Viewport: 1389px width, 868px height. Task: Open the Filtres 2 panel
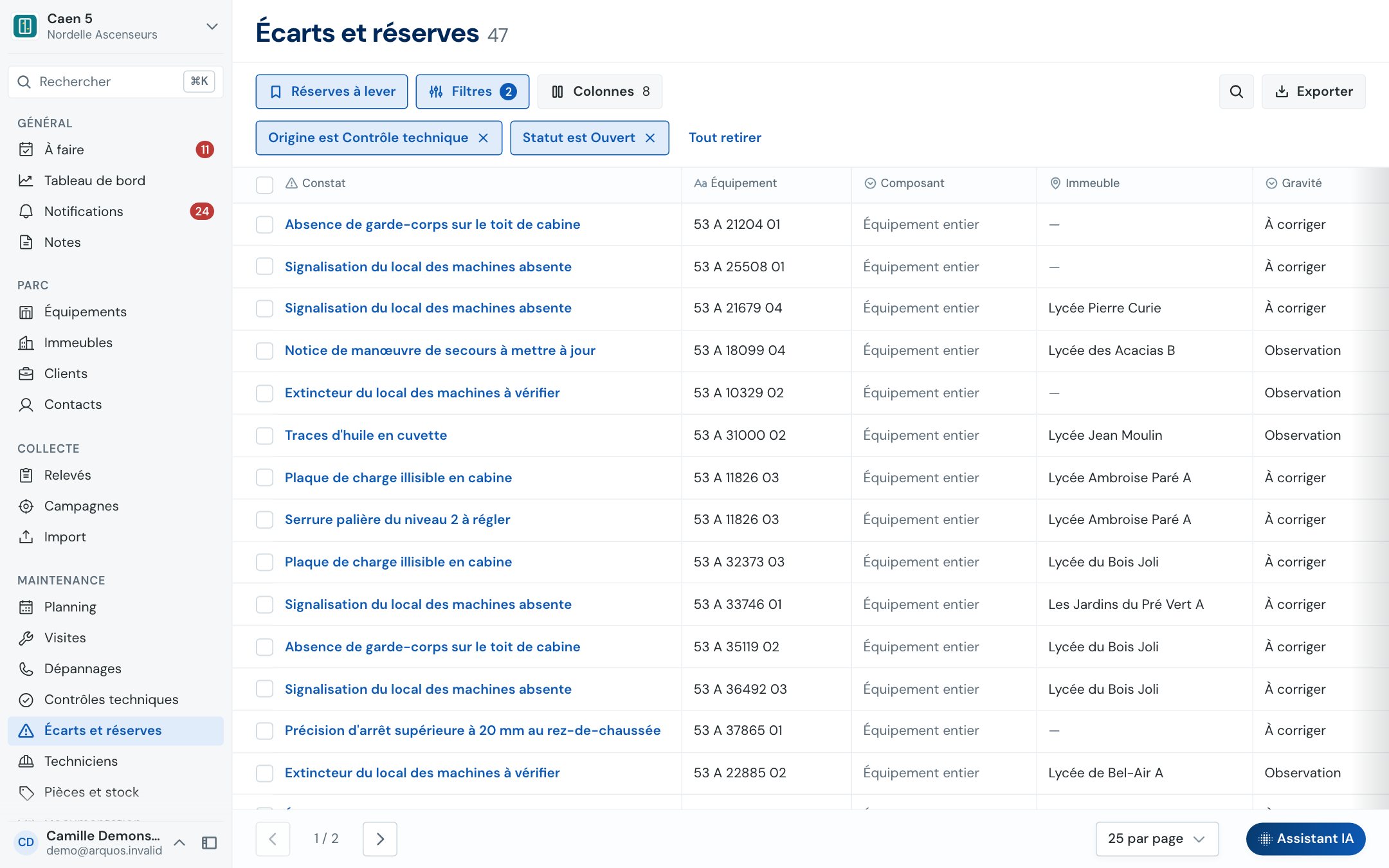click(x=473, y=91)
